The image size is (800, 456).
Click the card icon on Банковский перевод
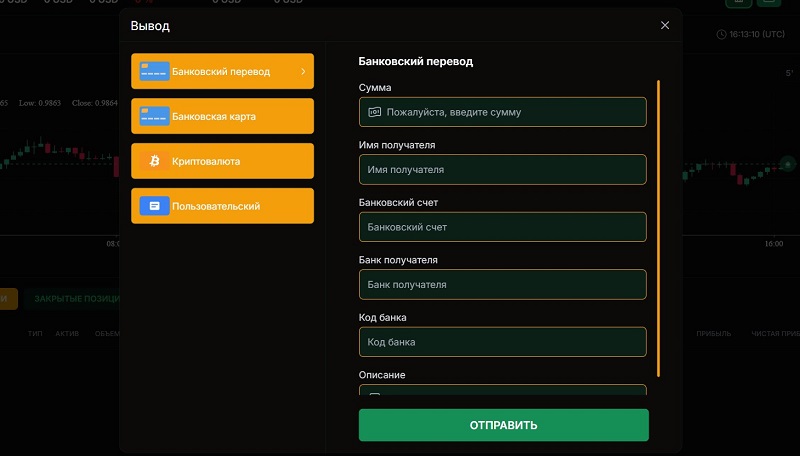coord(154,71)
